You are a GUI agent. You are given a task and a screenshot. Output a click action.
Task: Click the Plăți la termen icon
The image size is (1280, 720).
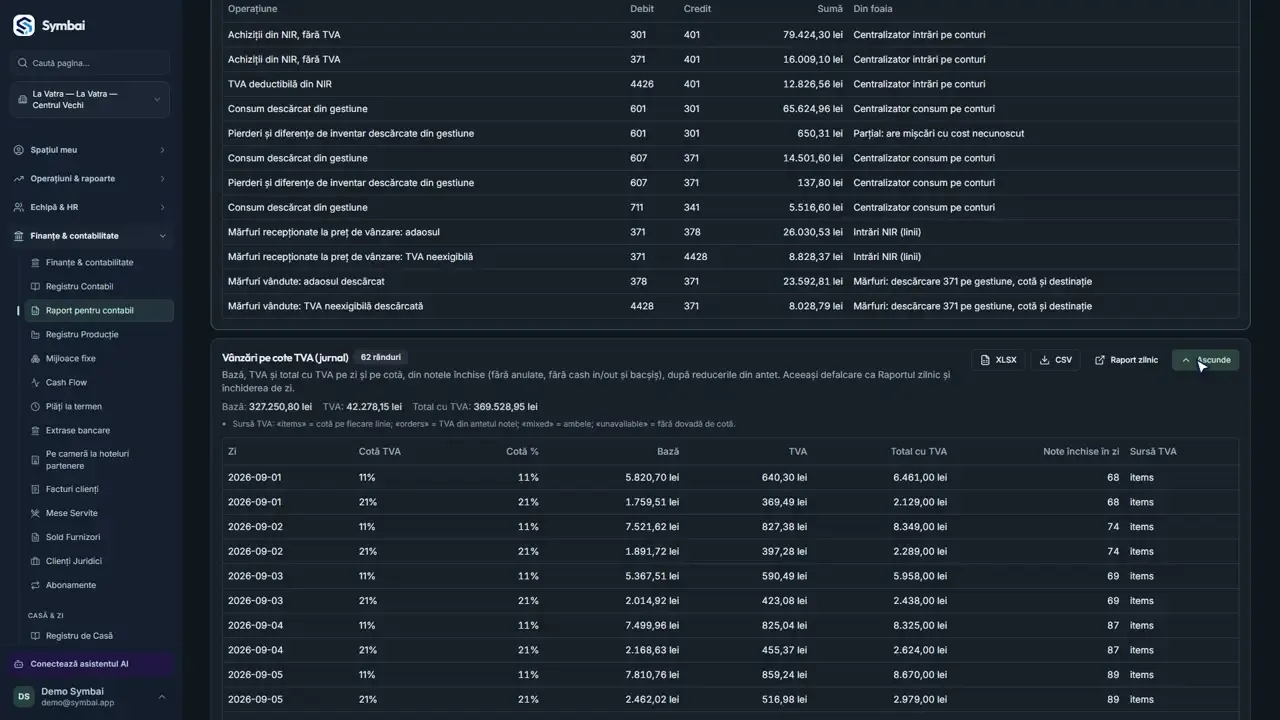36,407
